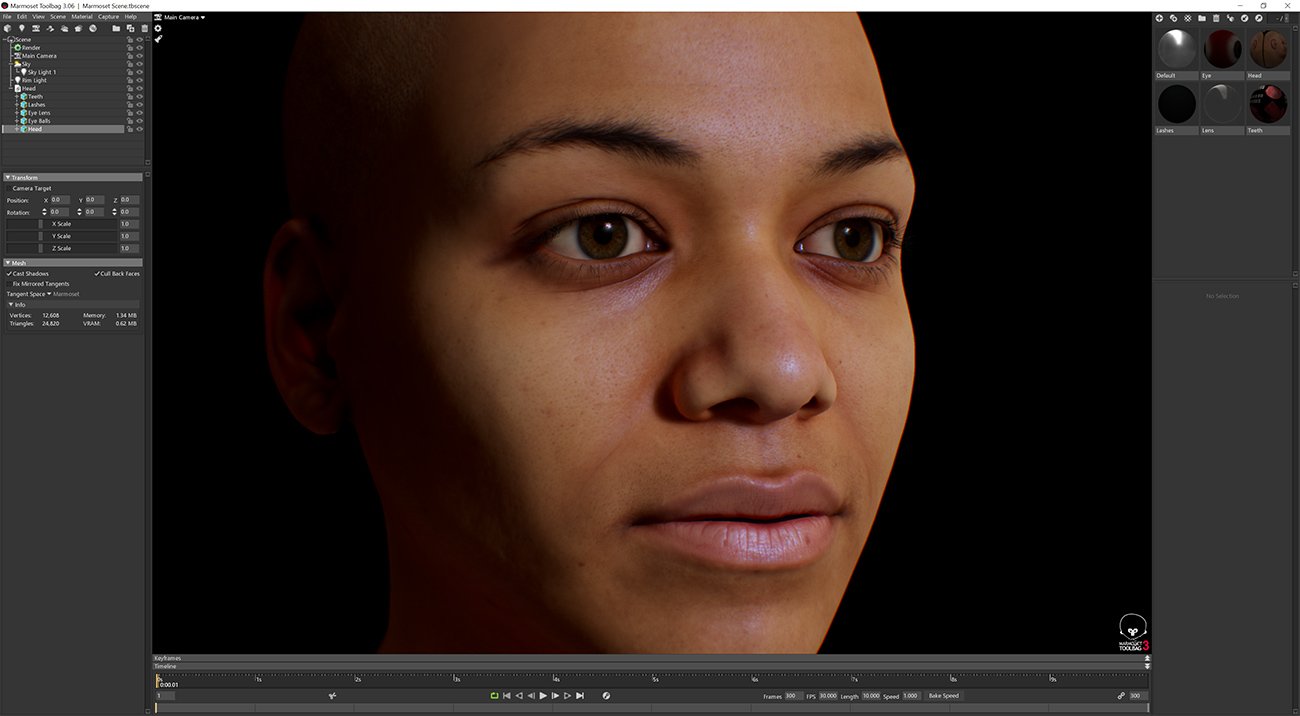Click the add light icon in the scene toolbar
This screenshot has height=716, width=1300.
click(x=22, y=28)
